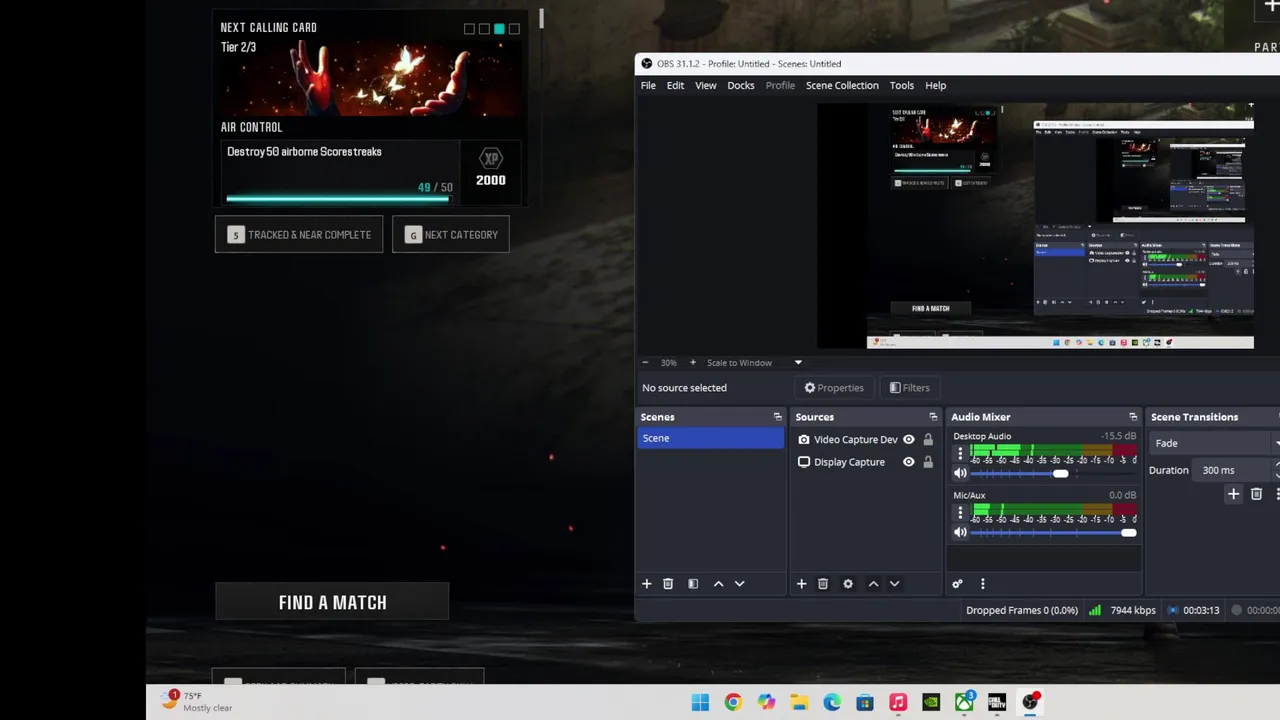
Task: Add a new source with plus icon
Action: click(801, 584)
